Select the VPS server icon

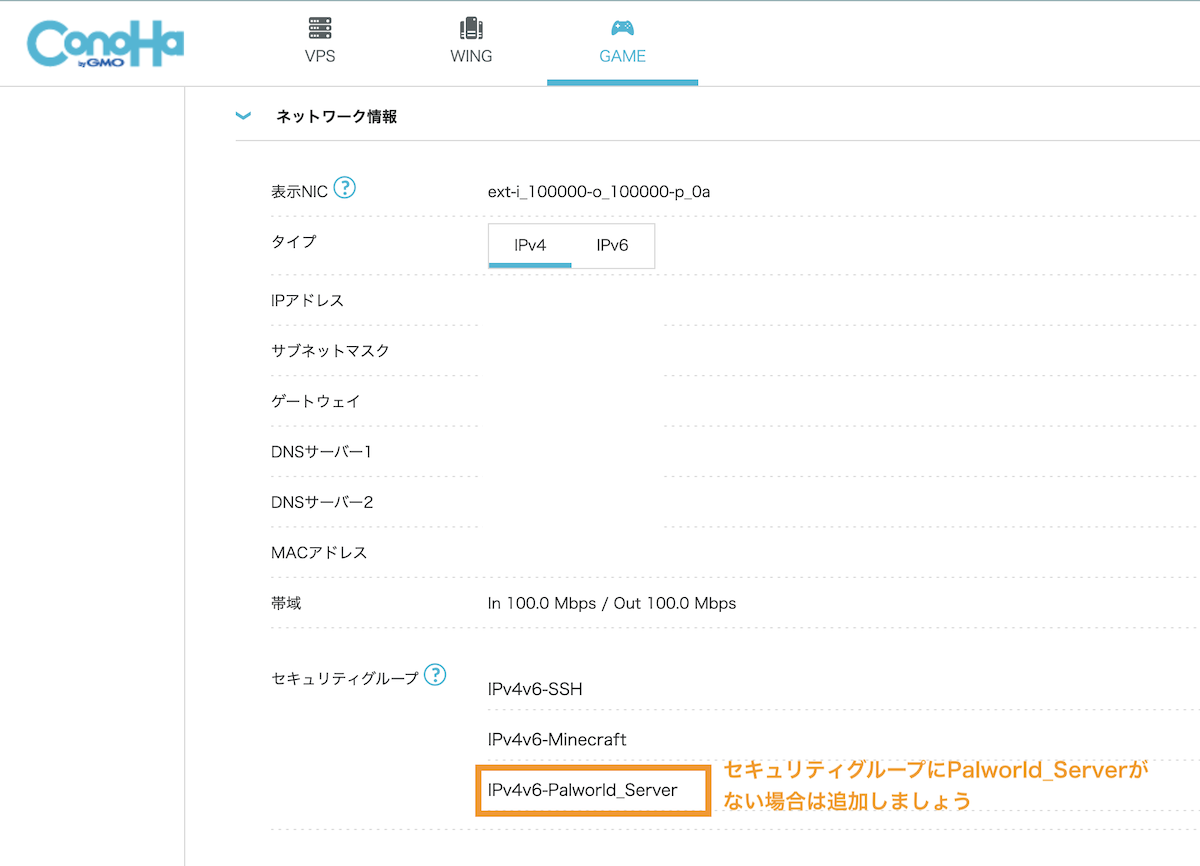pos(320,27)
